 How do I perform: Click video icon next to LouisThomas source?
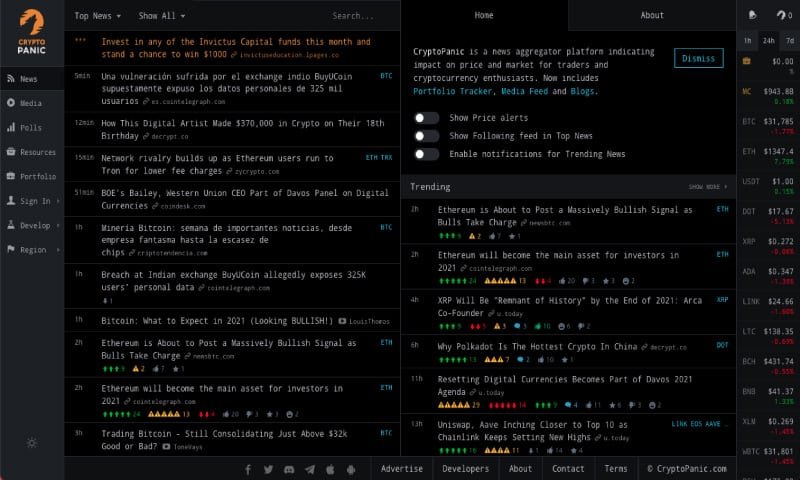click(342, 321)
